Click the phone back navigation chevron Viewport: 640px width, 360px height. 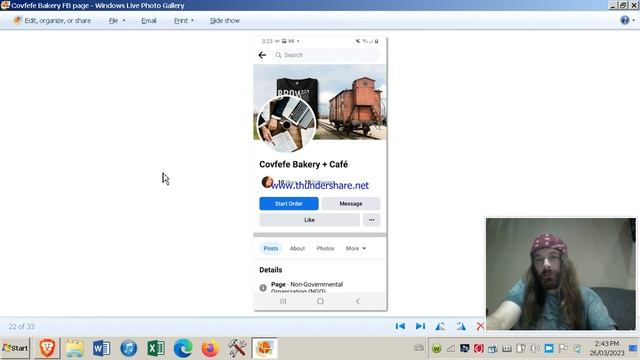(358, 301)
